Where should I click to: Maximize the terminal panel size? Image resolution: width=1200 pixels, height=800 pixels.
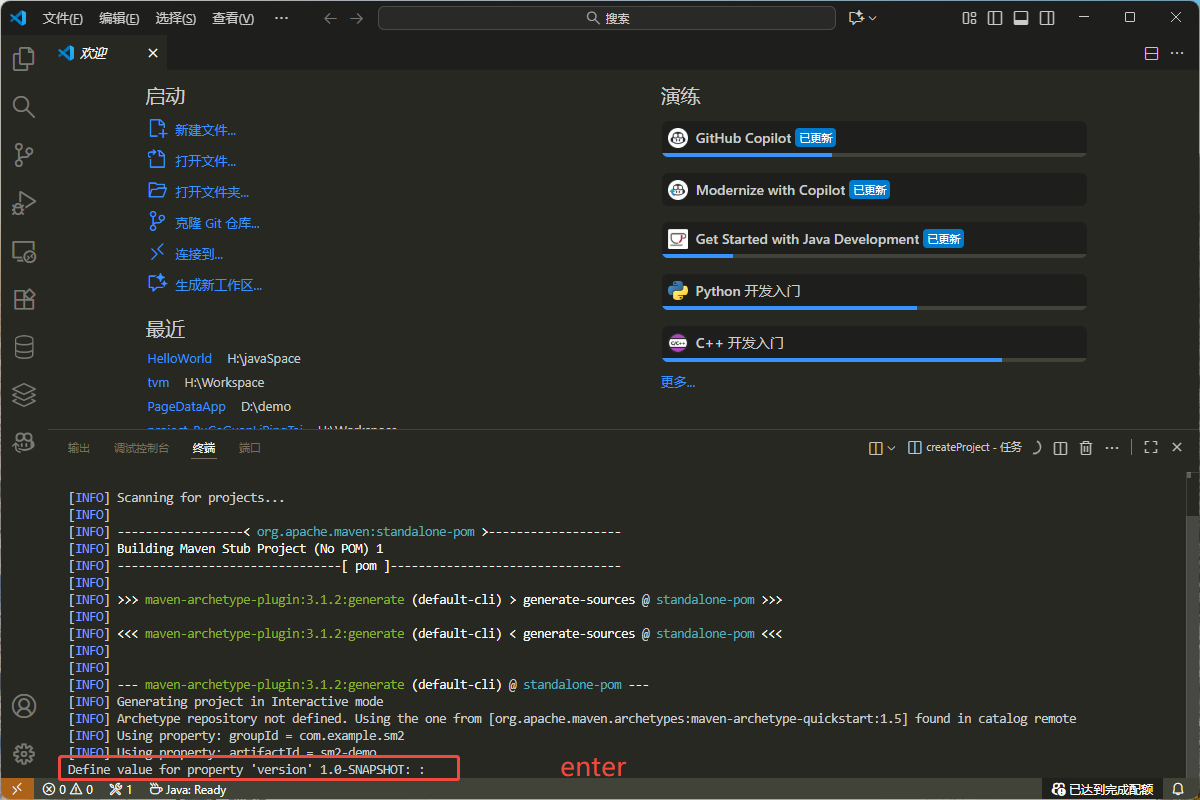point(1151,448)
